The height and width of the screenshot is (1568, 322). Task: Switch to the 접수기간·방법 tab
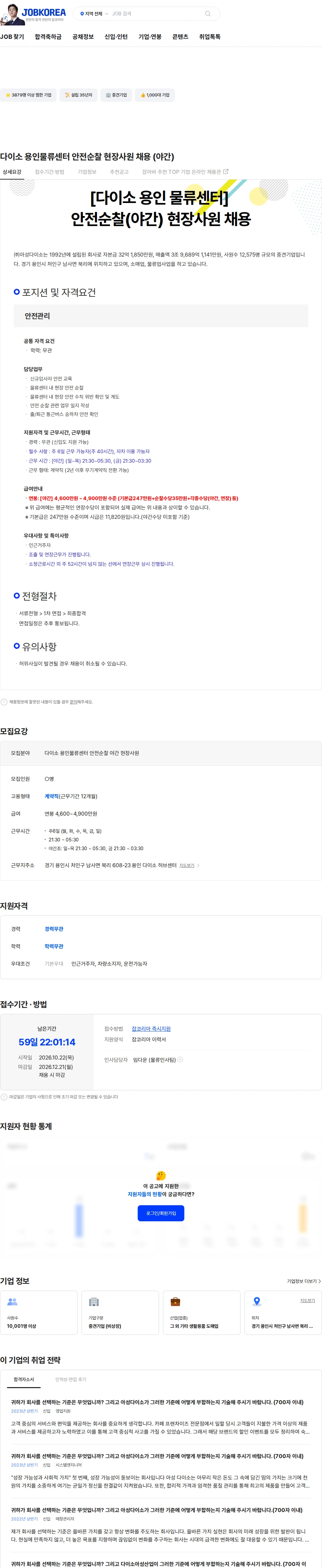point(49,172)
